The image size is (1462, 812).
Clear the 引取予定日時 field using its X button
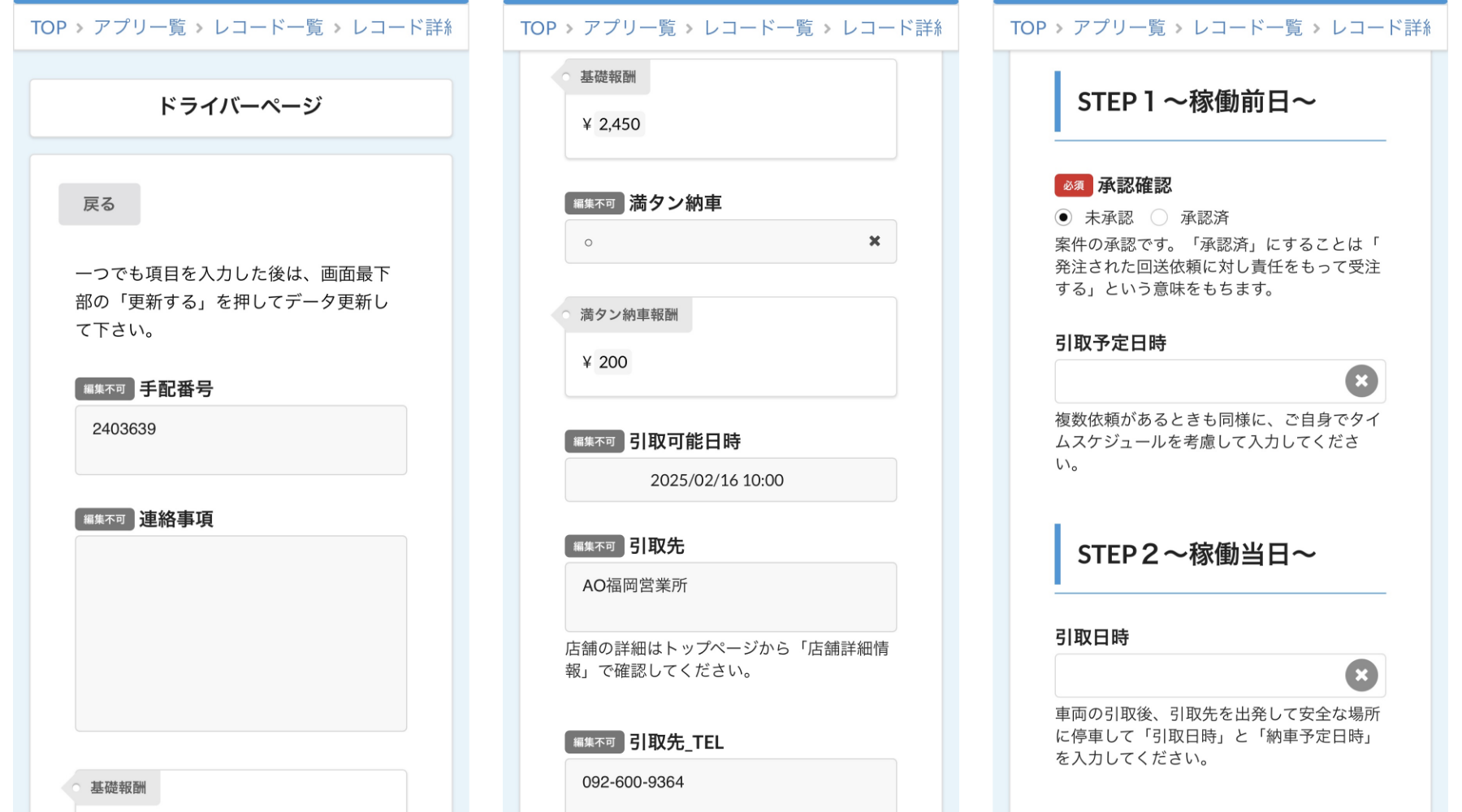coord(1360,381)
